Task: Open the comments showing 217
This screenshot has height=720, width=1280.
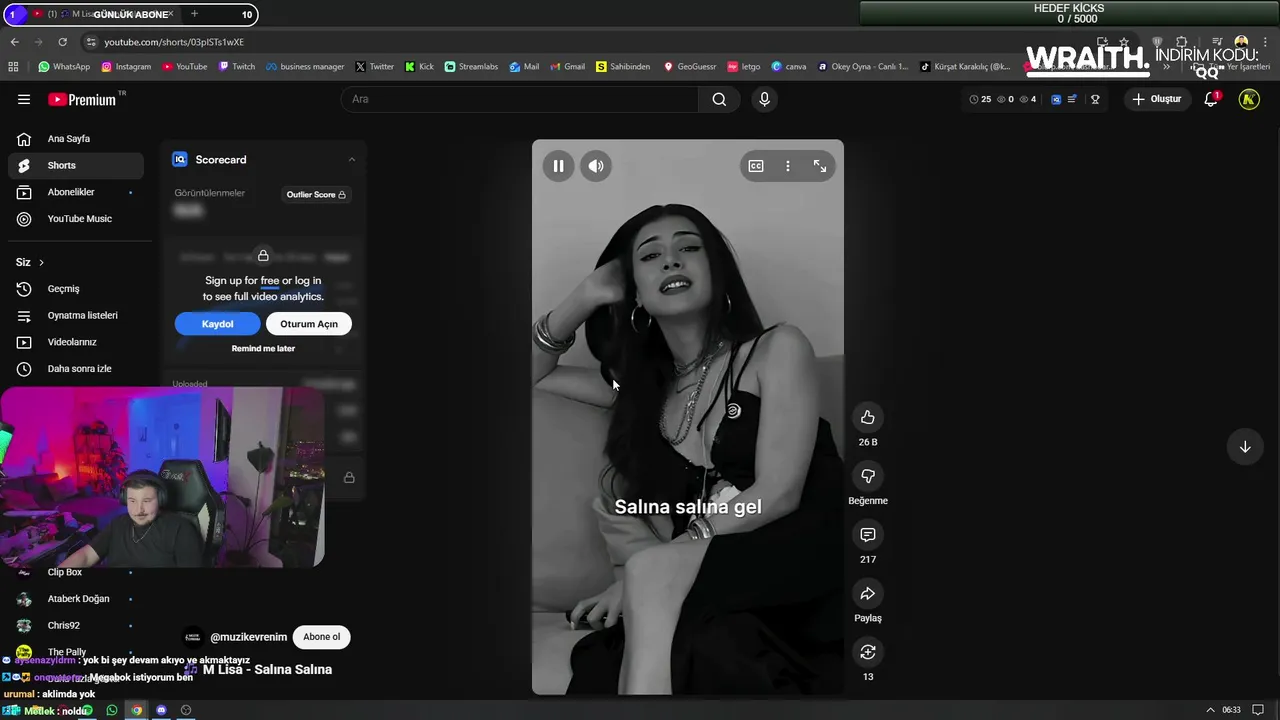Action: [x=868, y=535]
